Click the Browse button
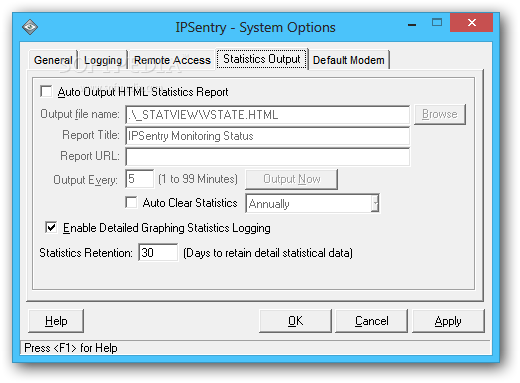The height and width of the screenshot is (383, 520). (440, 114)
